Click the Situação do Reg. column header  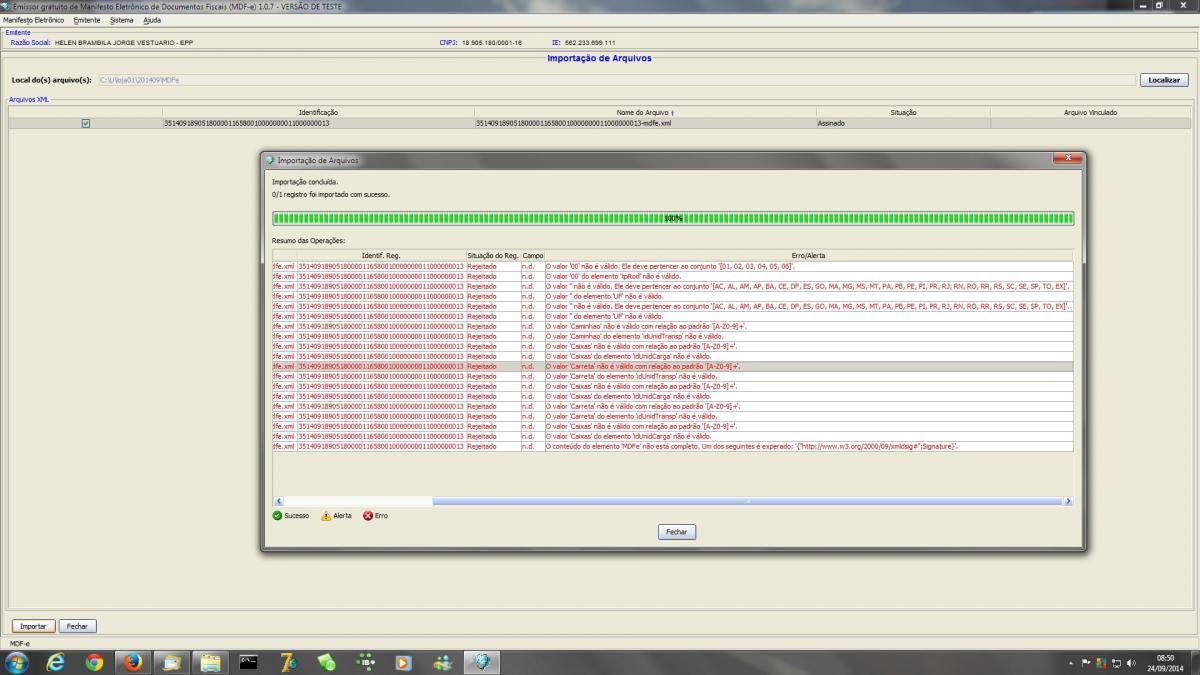pyautogui.click(x=493, y=256)
